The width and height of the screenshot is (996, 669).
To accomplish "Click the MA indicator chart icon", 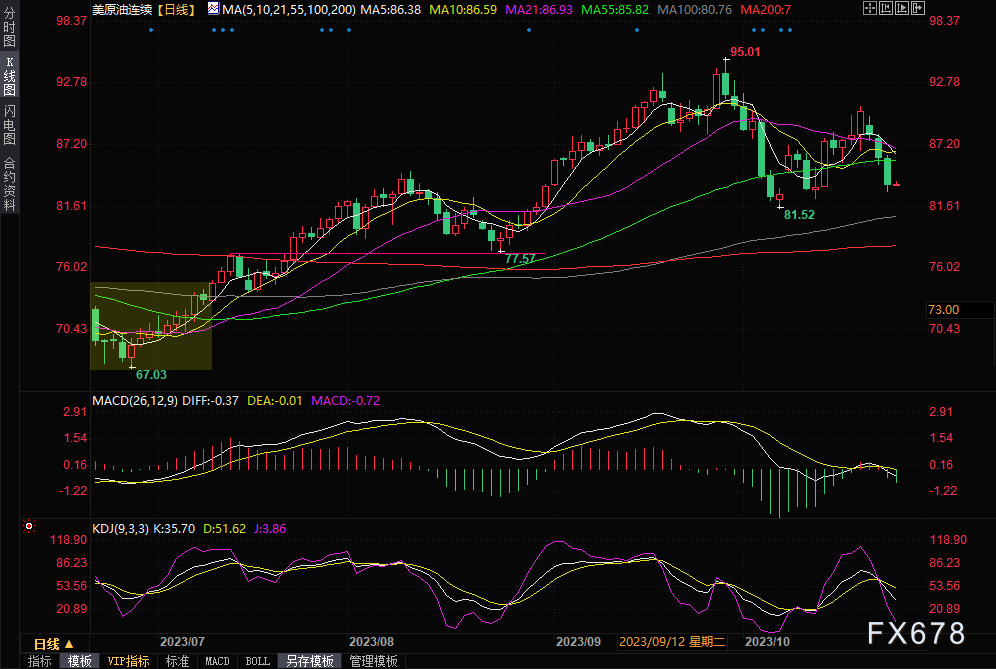I will [x=213, y=8].
